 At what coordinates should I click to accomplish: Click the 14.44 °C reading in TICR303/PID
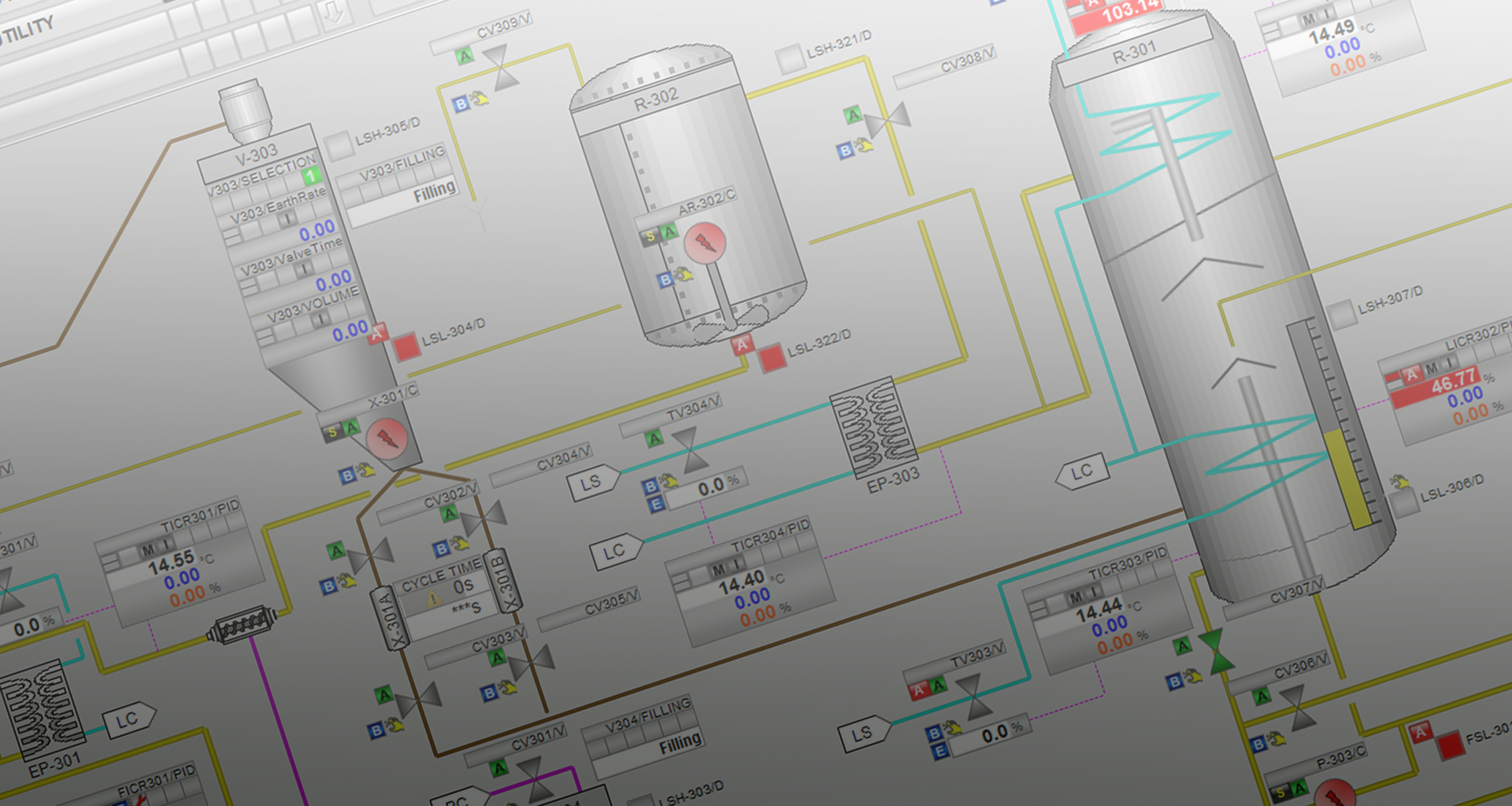click(1099, 611)
